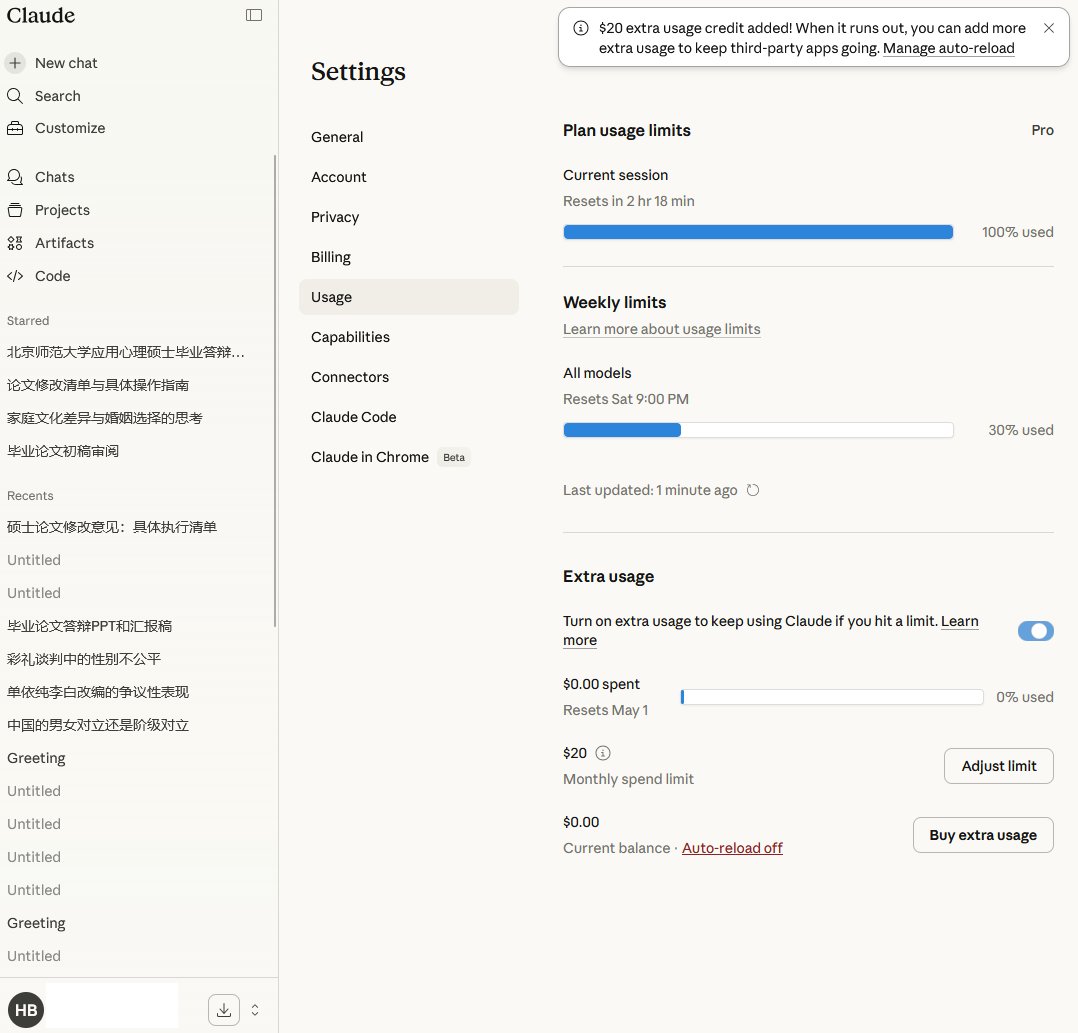This screenshot has width=1078, height=1033.
Task: Click the Auto-reload off link
Action: pos(732,848)
